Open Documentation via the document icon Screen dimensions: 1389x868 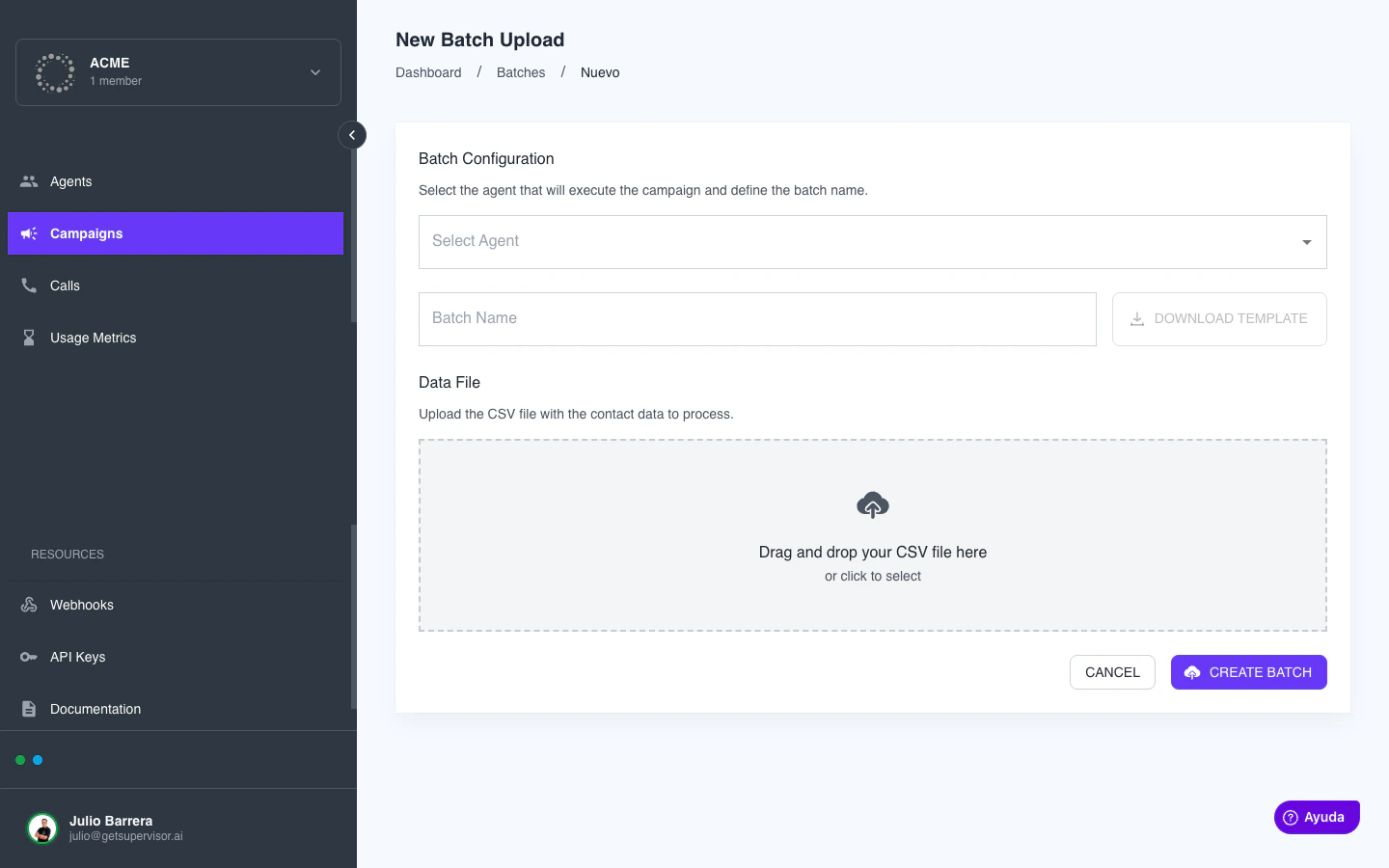(x=29, y=709)
